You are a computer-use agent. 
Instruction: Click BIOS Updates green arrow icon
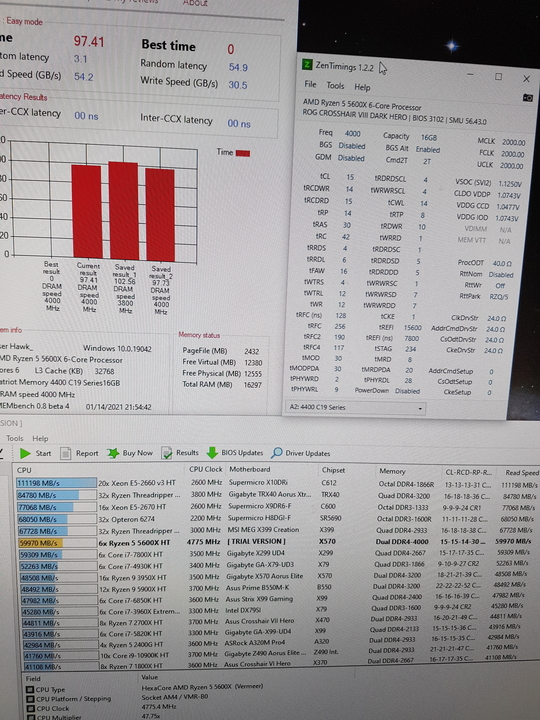pyautogui.click(x=212, y=453)
